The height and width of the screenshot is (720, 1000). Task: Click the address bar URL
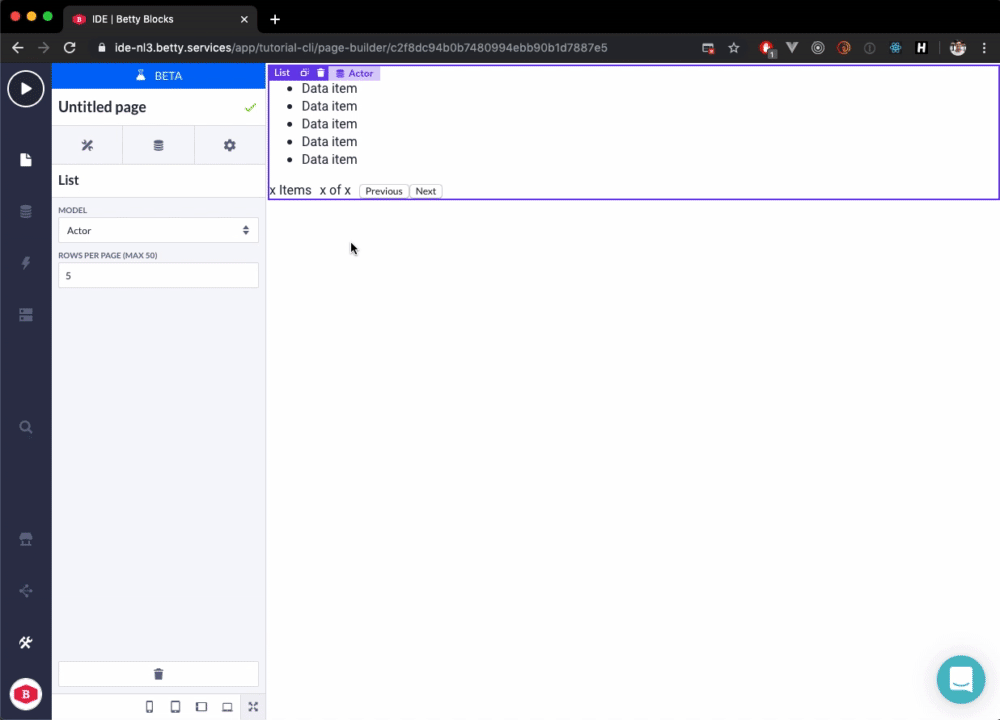click(x=361, y=48)
